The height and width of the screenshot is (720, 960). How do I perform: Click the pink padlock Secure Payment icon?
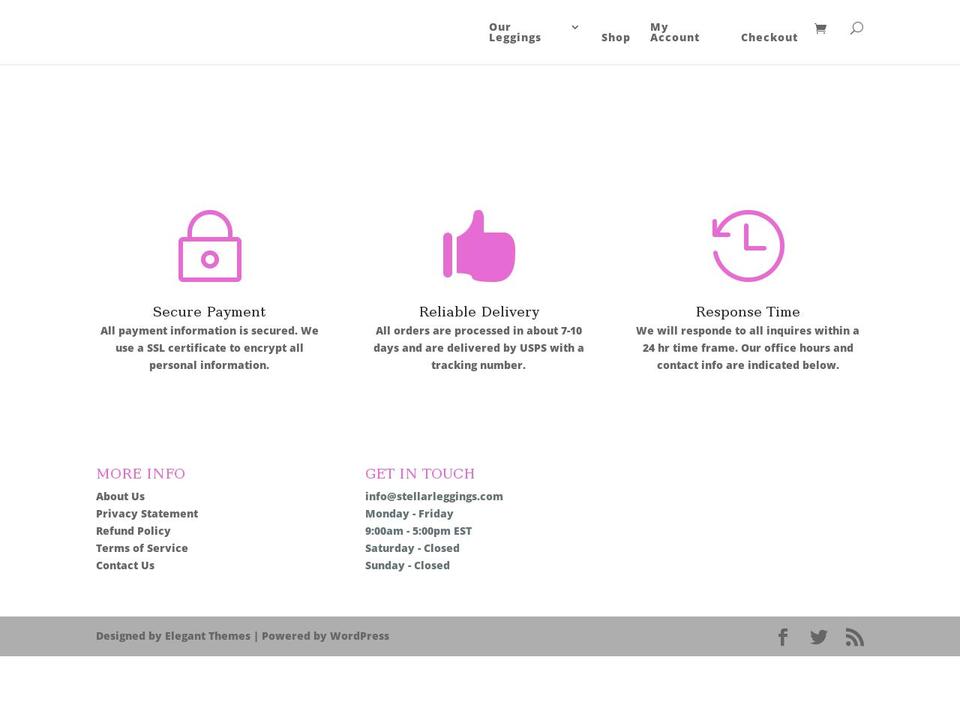[210, 246]
